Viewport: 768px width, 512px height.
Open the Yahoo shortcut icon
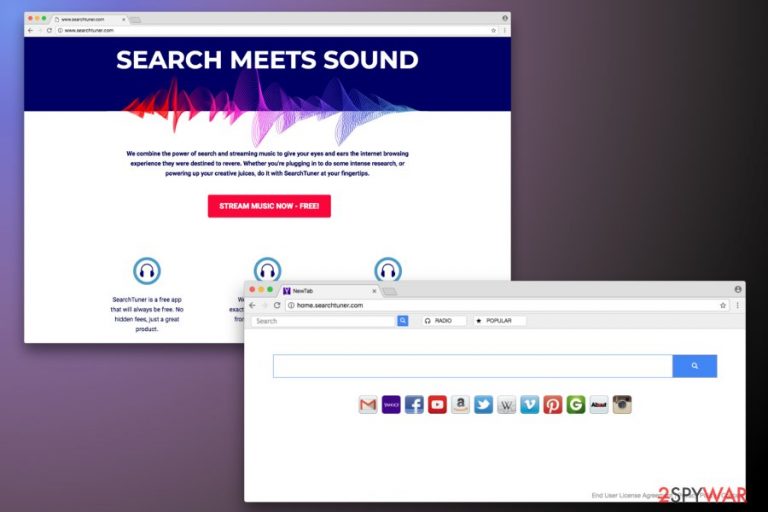pos(391,405)
